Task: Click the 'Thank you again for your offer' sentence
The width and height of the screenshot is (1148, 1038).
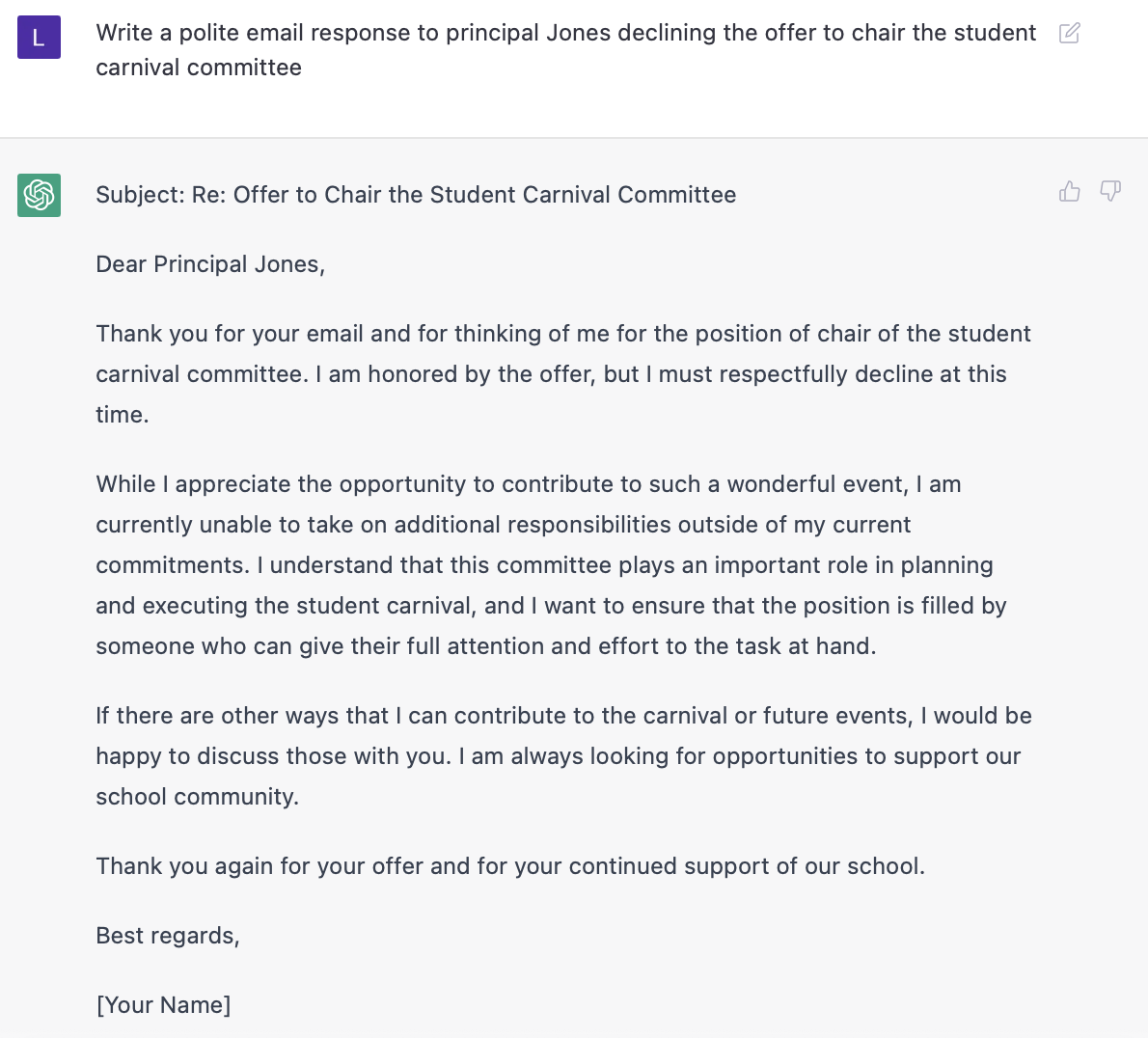Action: [509, 866]
